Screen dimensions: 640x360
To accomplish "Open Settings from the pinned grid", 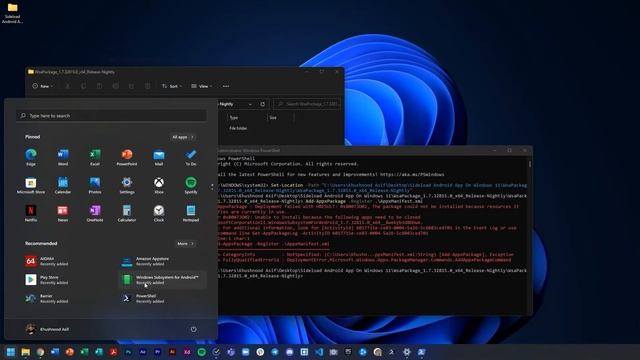I will (127, 185).
